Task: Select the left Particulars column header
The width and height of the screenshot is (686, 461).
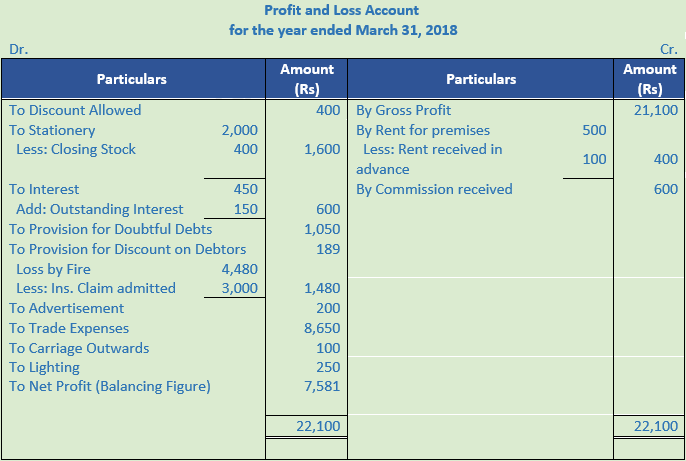Action: coord(131,79)
